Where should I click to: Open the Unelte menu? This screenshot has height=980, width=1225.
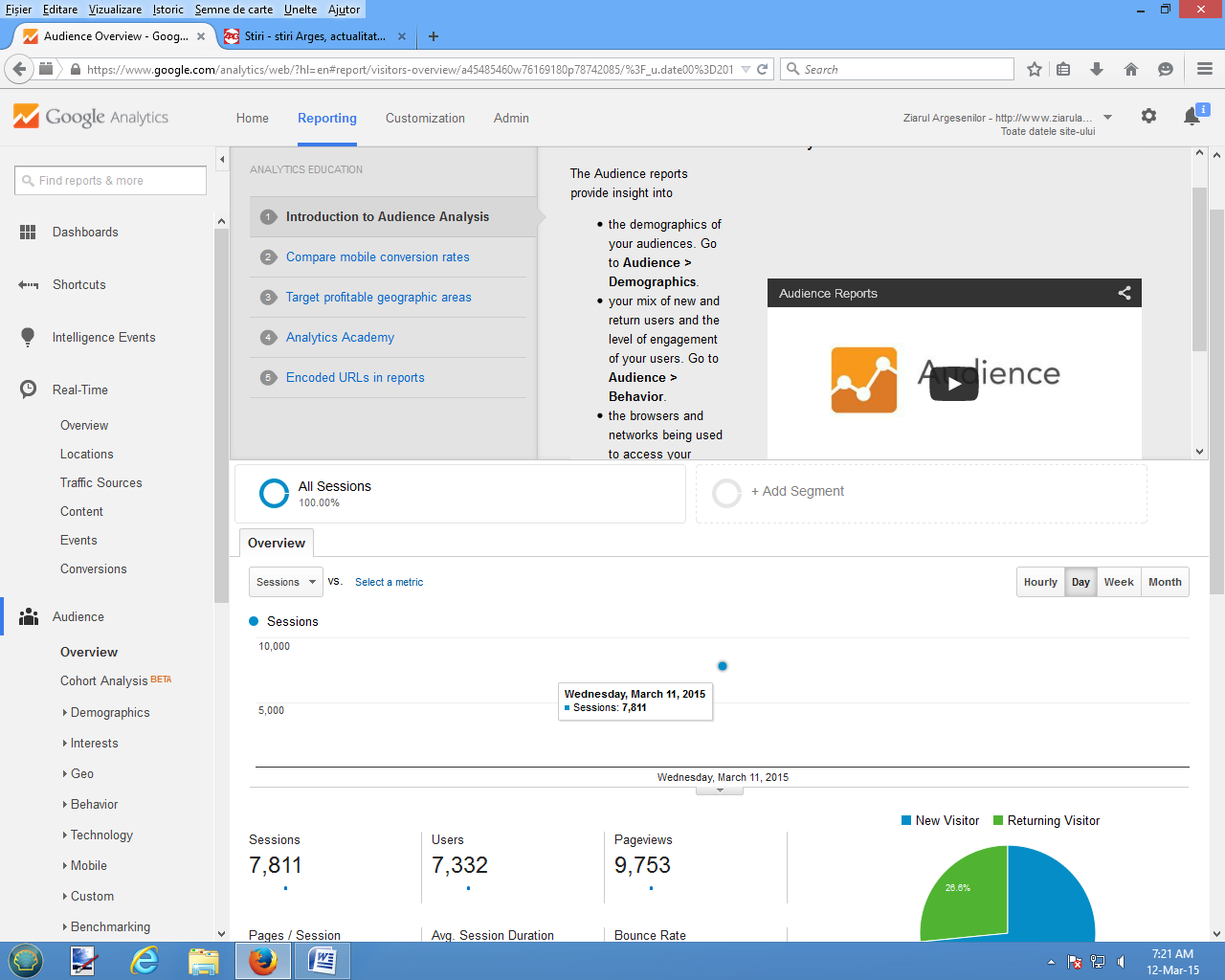pyautogui.click(x=301, y=10)
